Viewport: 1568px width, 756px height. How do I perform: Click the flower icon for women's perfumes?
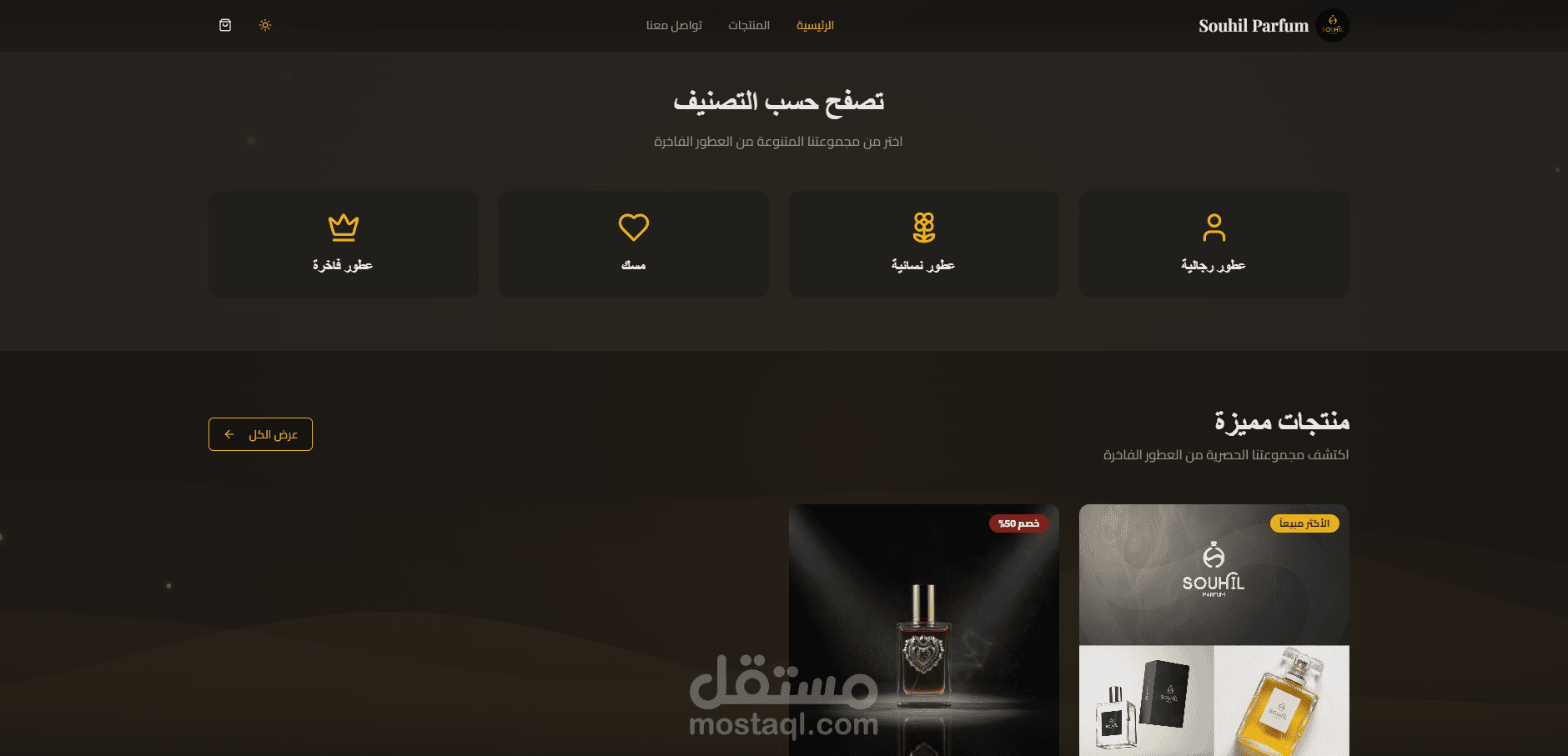924,228
